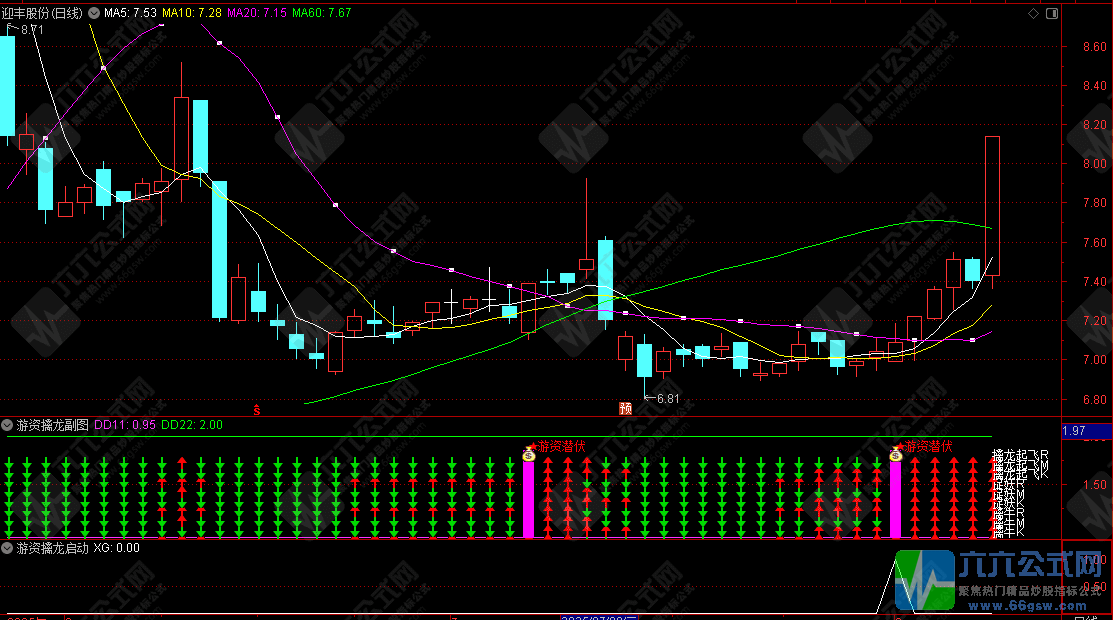Click the 六六公式网 logo icon
1113x620 pixels.
coord(924,579)
